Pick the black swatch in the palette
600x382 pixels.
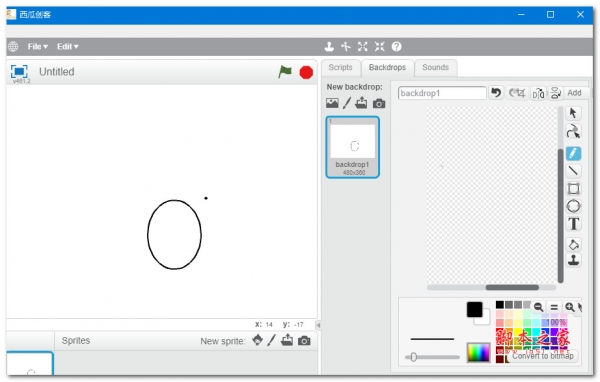(500, 305)
